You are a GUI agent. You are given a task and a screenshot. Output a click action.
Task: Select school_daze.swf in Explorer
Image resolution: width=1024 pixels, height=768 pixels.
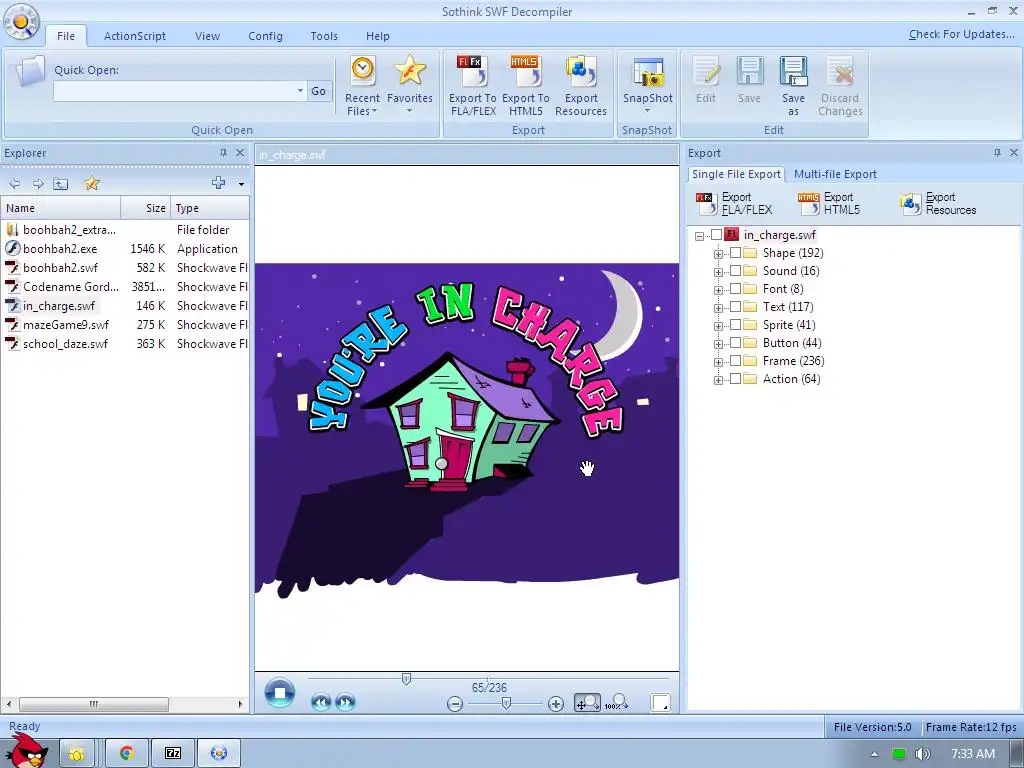click(x=65, y=344)
